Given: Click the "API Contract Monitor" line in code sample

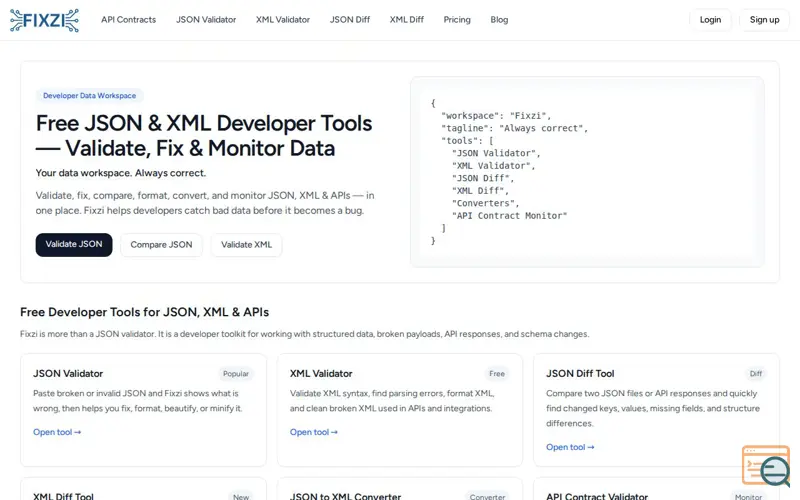Looking at the screenshot, I should point(509,216).
